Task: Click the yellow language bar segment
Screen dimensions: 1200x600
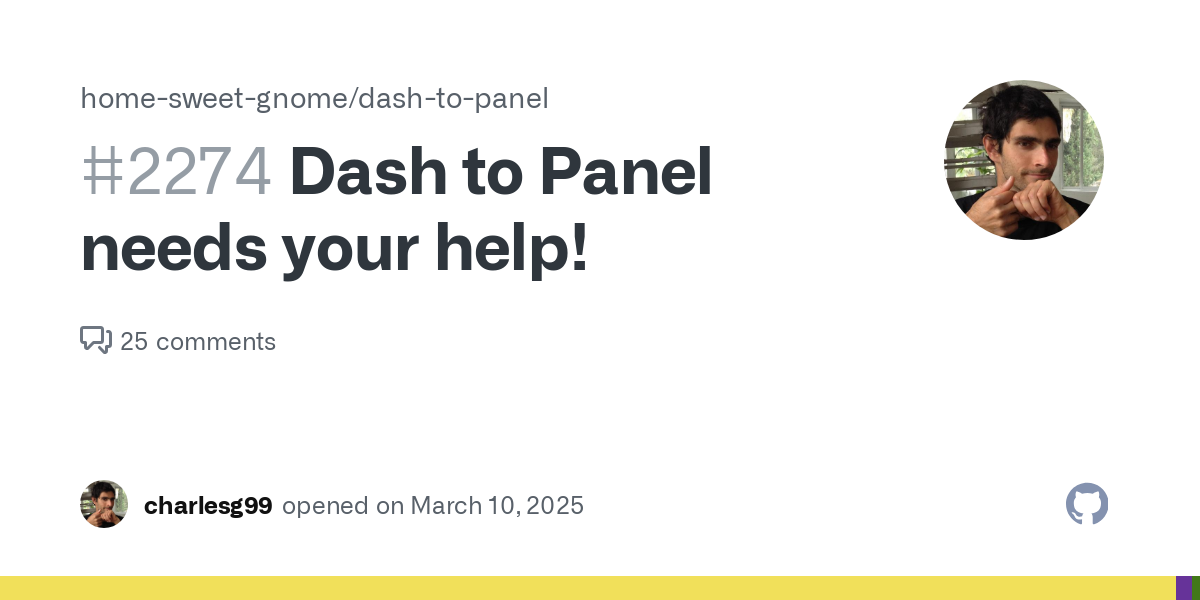Action: (588, 588)
